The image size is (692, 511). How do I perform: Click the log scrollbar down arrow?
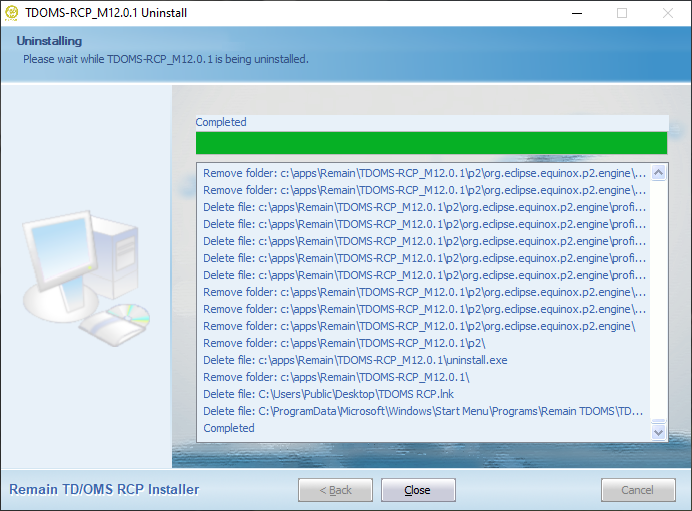(659, 432)
